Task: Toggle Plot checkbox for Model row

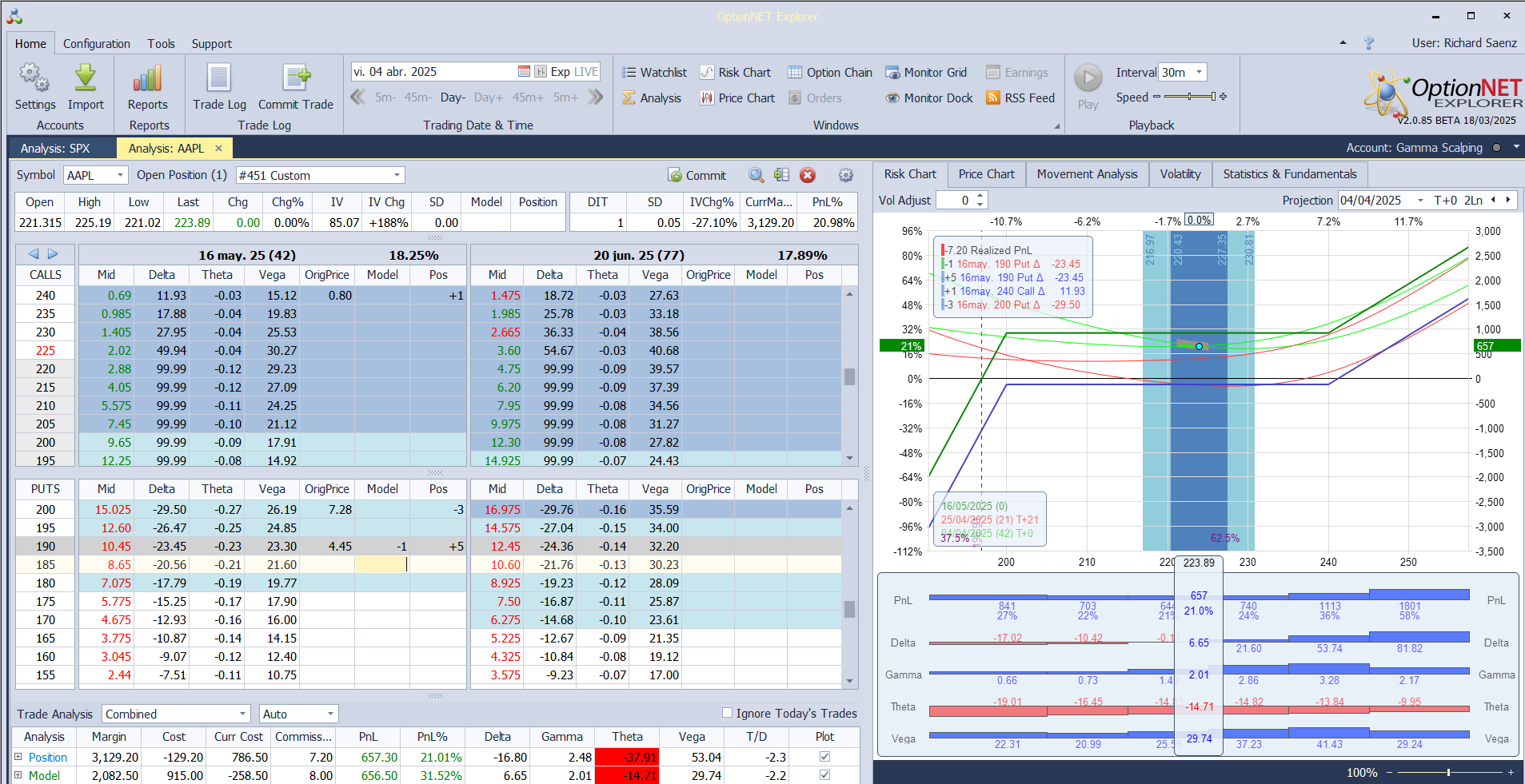Action: click(824, 775)
